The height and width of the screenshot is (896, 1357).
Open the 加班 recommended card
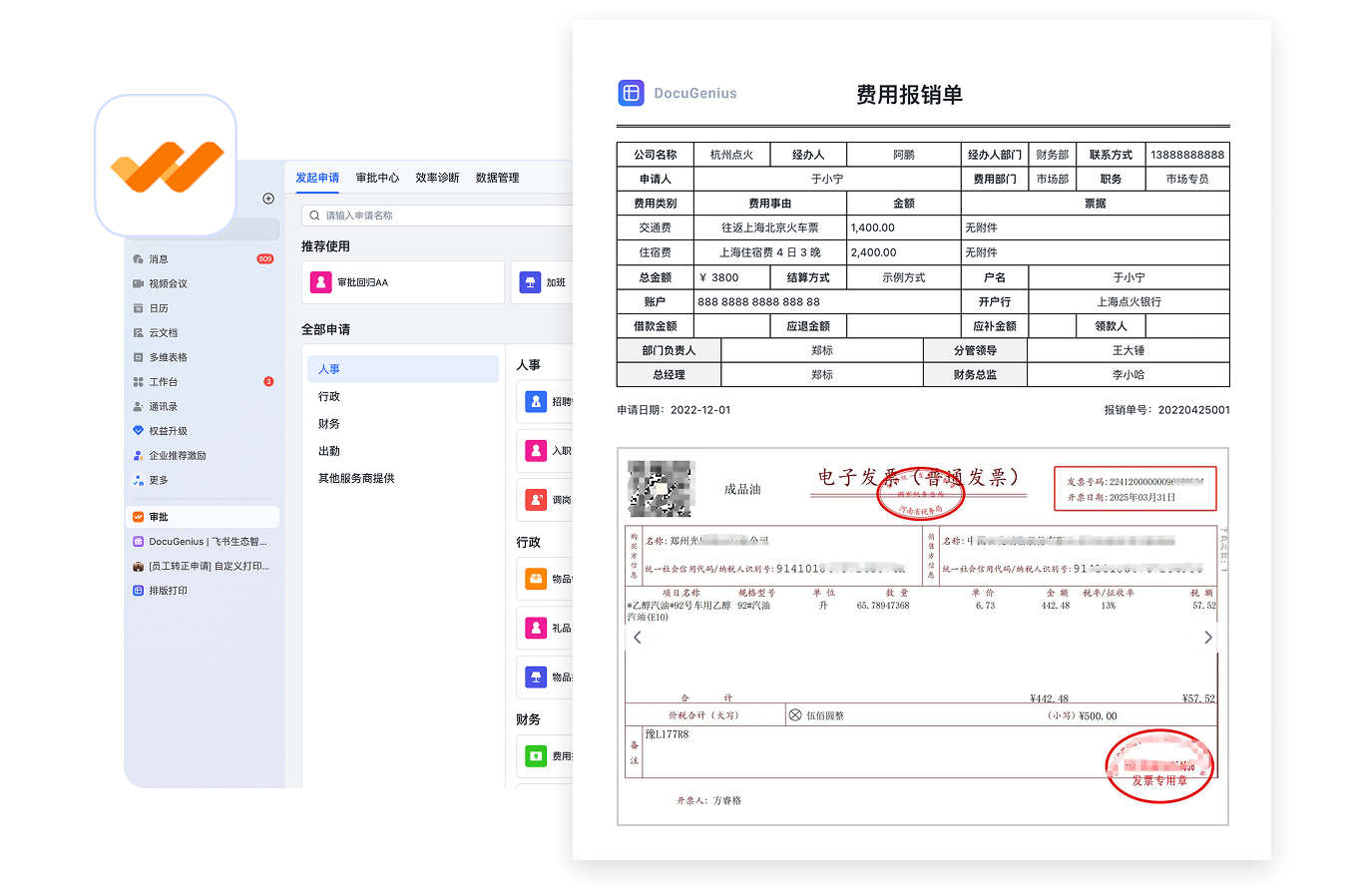pyautogui.click(x=542, y=282)
